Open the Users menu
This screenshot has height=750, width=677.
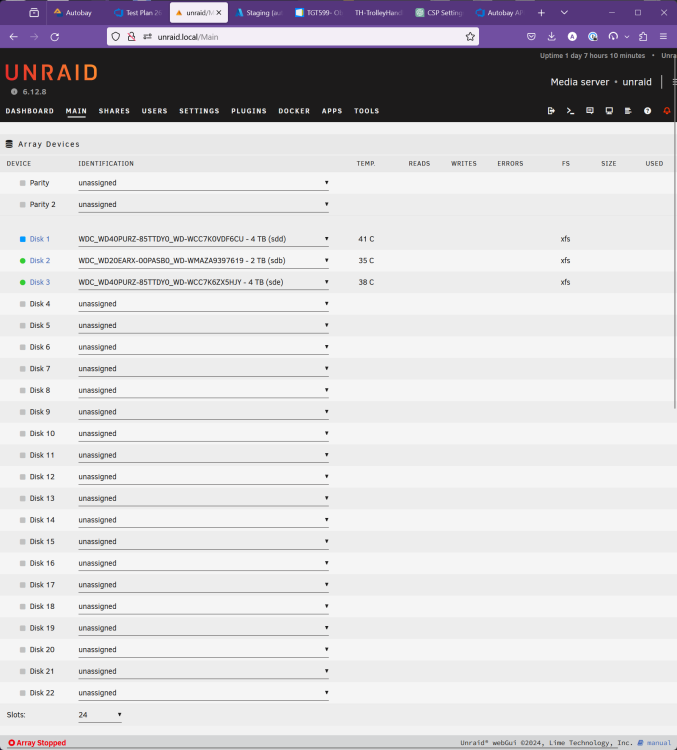pos(155,111)
